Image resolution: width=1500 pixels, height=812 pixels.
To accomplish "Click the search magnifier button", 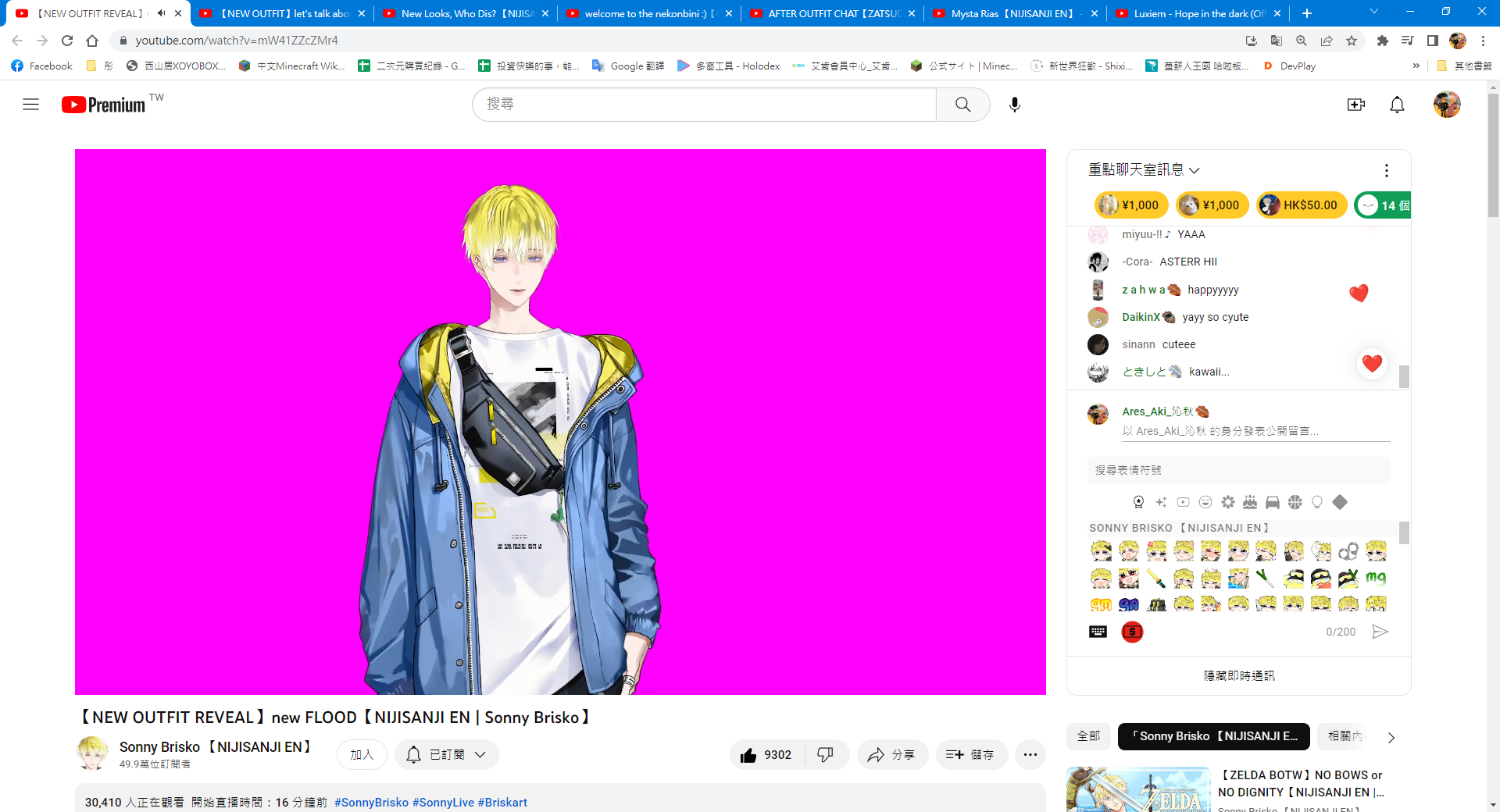I will tap(962, 104).
